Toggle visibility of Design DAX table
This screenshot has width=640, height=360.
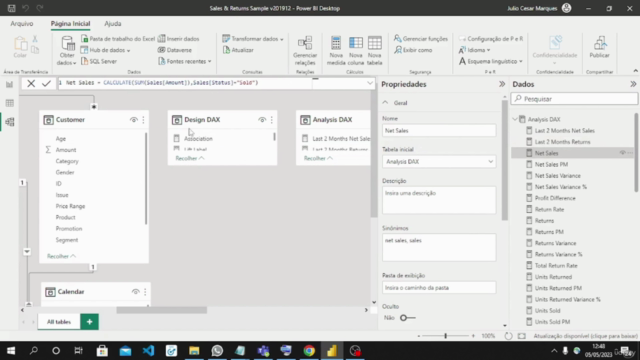[x=262, y=120]
